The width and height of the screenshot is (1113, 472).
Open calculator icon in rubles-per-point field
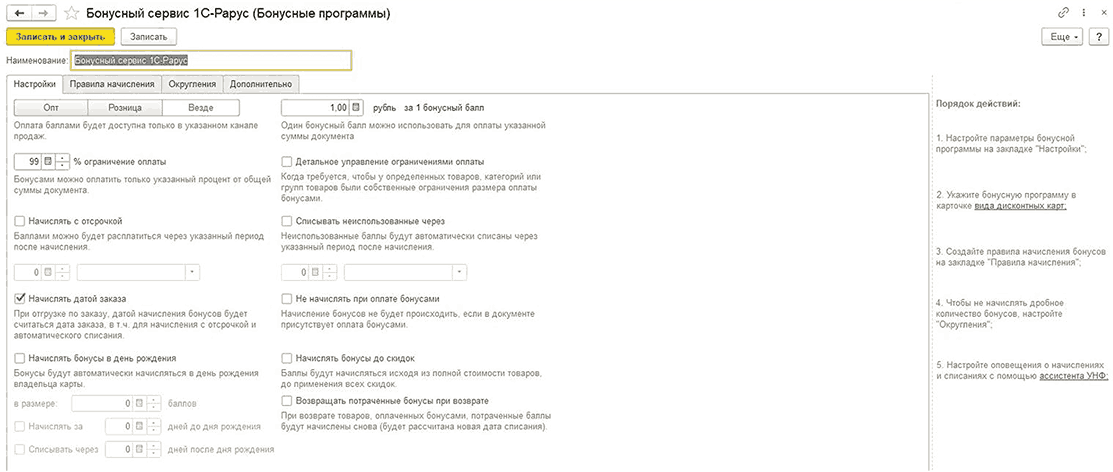pyautogui.click(x=357, y=108)
